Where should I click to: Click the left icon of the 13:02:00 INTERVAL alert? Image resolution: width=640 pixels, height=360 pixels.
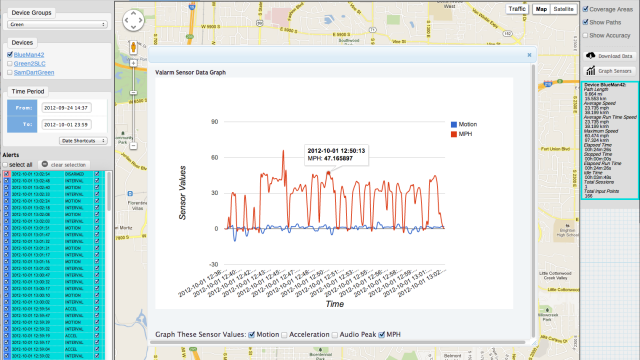click(6, 221)
